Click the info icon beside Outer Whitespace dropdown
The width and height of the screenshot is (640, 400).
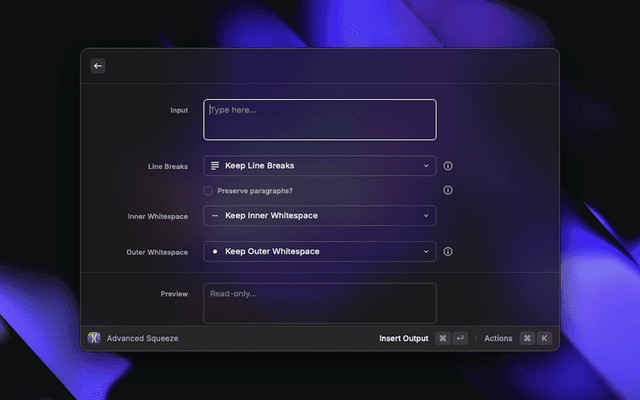[448, 252]
